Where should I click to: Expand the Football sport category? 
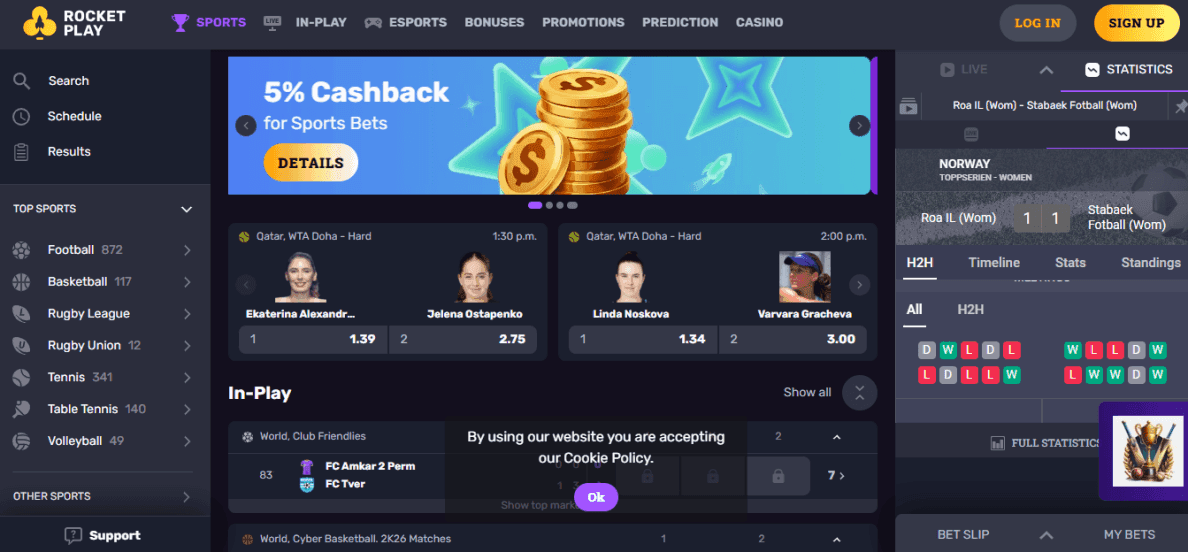click(186, 250)
